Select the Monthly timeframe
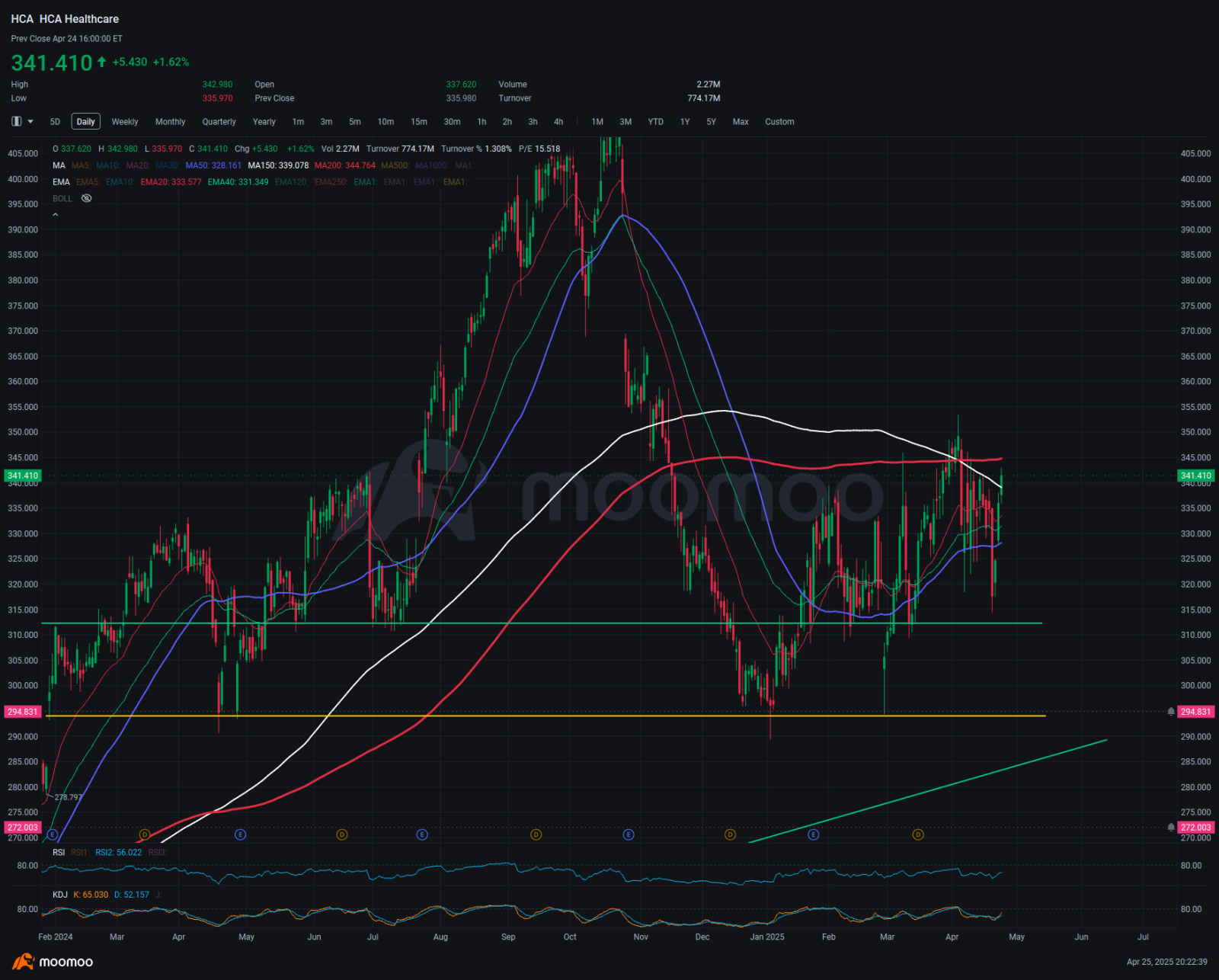 click(170, 122)
